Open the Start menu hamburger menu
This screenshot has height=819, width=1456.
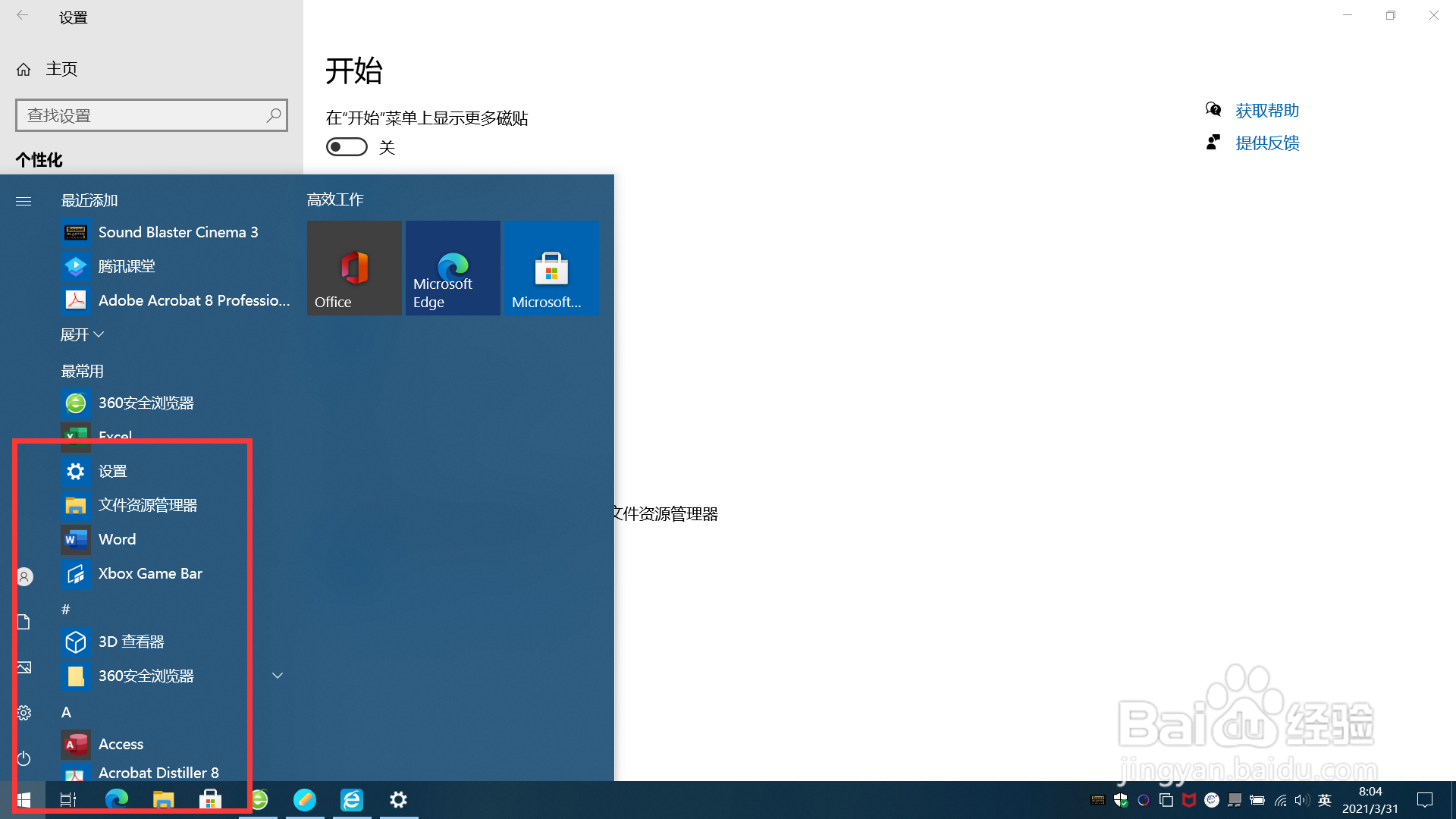24,201
